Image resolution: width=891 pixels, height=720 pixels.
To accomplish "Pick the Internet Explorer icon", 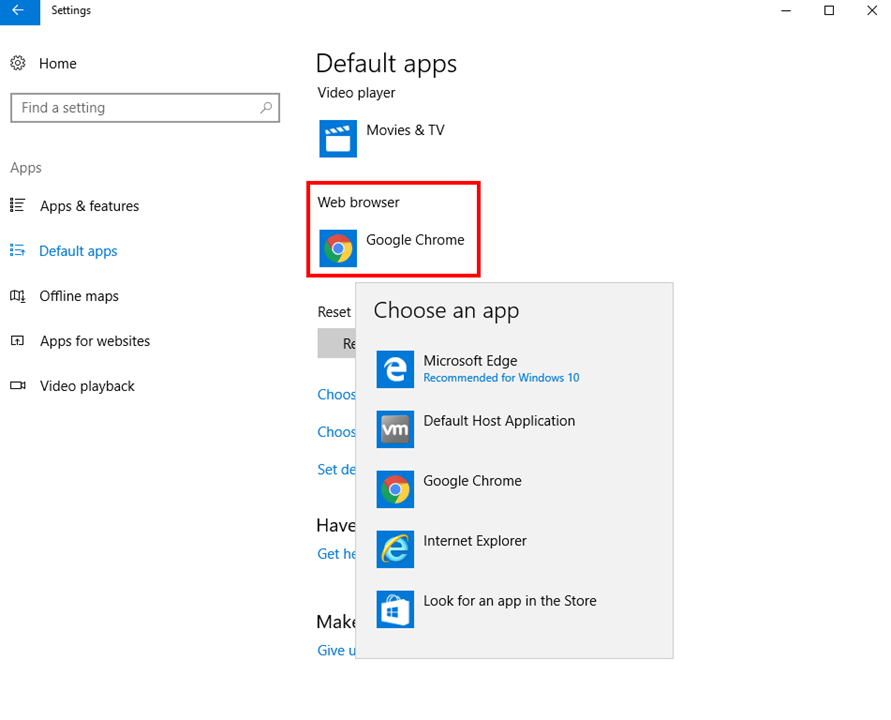I will tap(395, 549).
